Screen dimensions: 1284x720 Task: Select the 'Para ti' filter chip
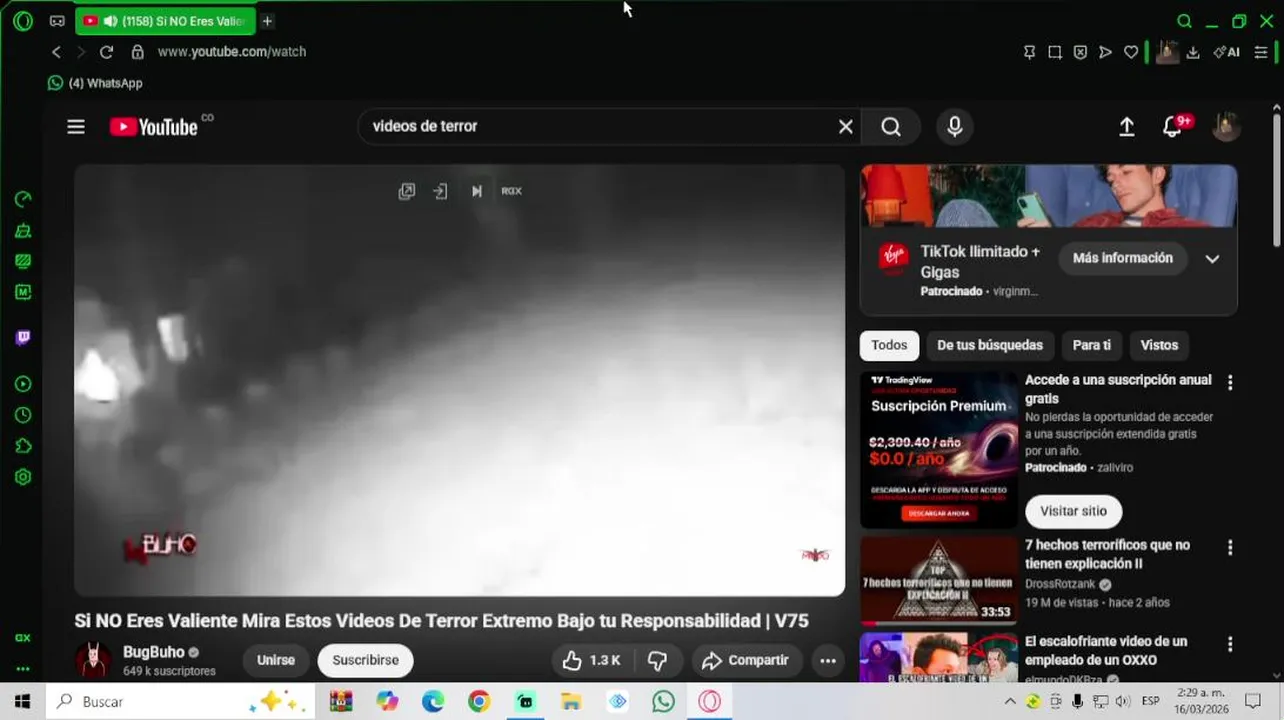(x=1091, y=345)
